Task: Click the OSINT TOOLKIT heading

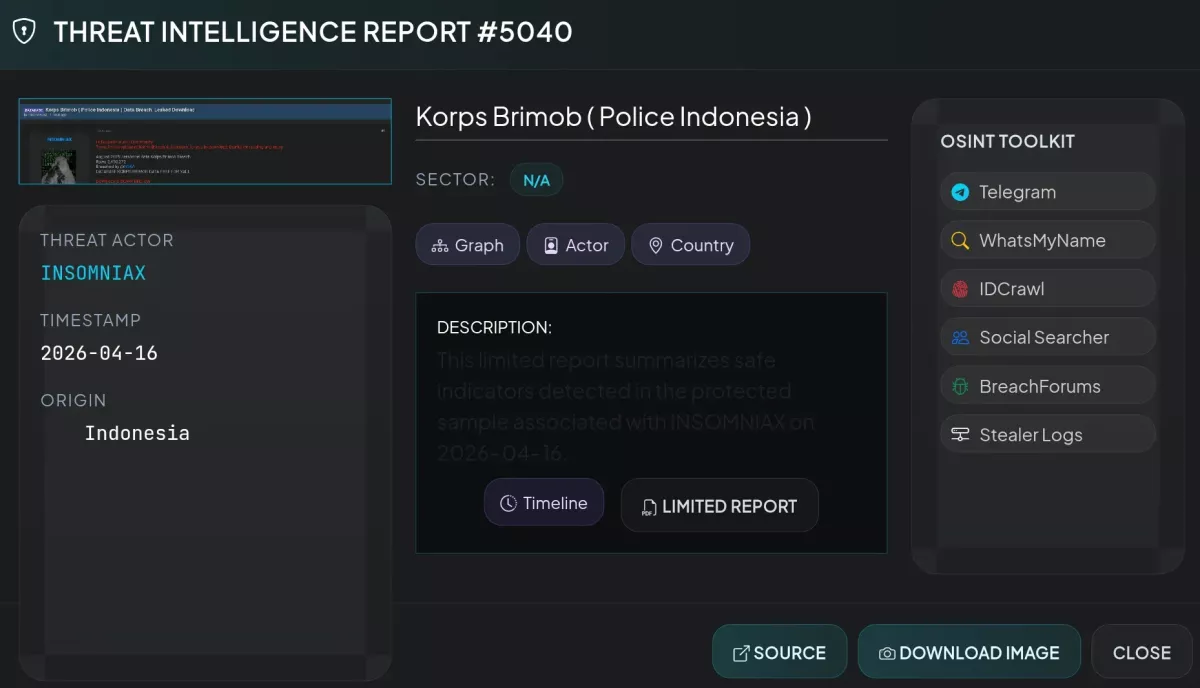Action: 1007,141
